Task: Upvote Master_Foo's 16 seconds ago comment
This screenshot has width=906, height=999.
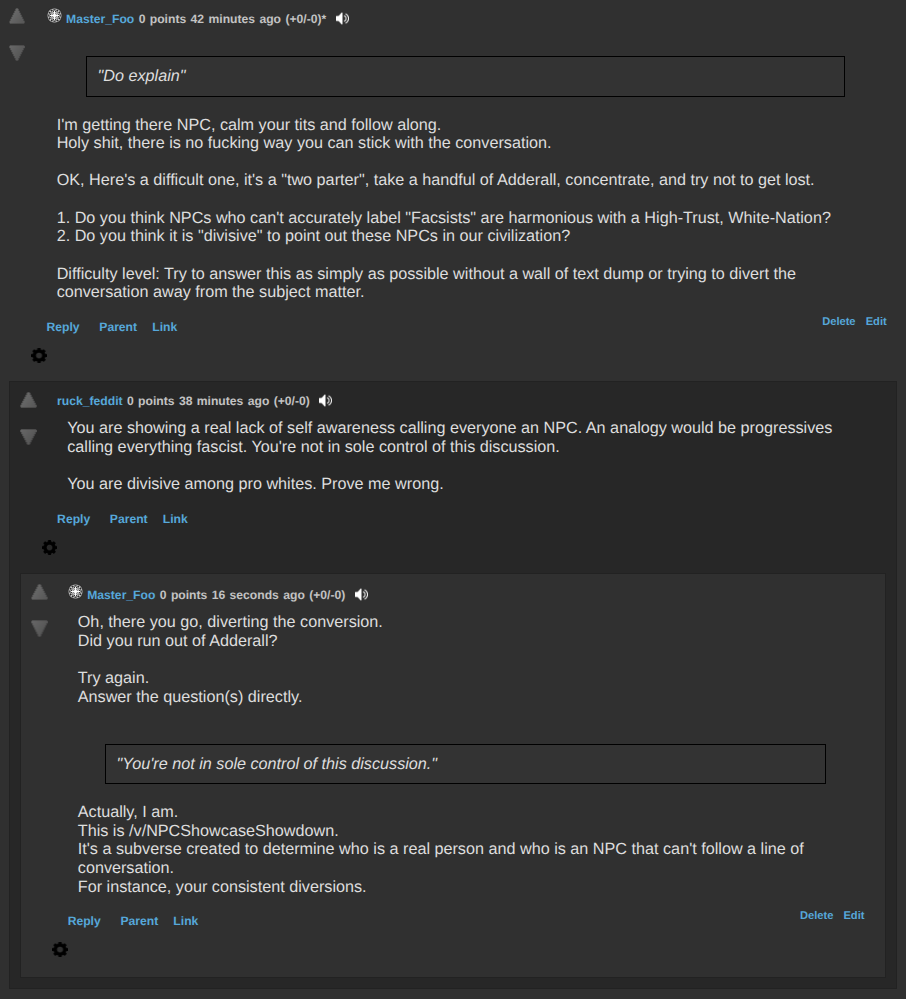Action: pos(39,592)
